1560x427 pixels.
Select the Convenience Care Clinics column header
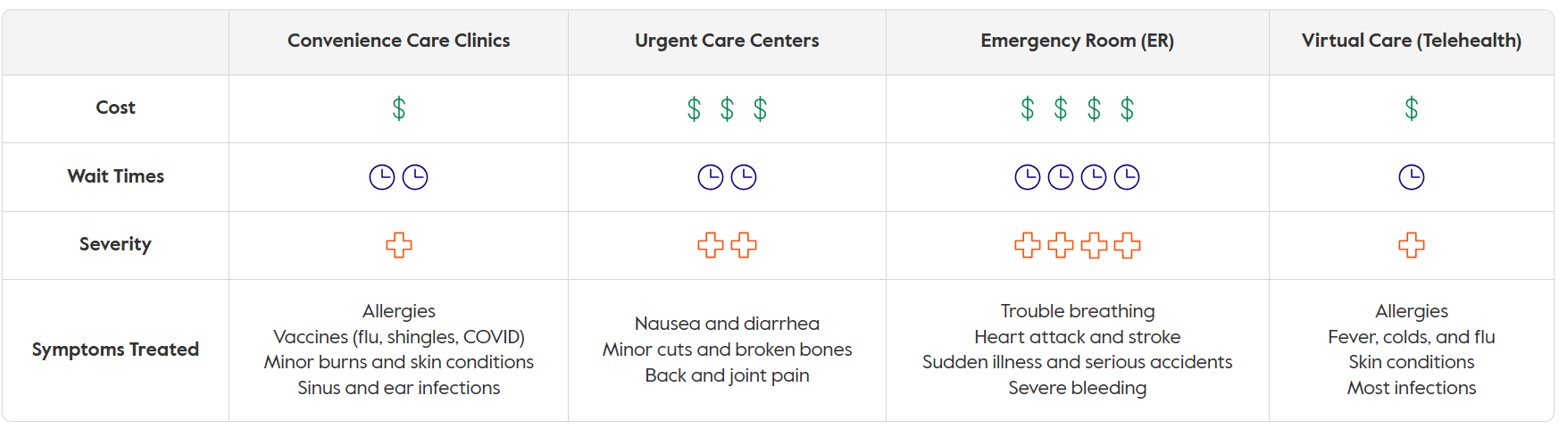(x=399, y=41)
